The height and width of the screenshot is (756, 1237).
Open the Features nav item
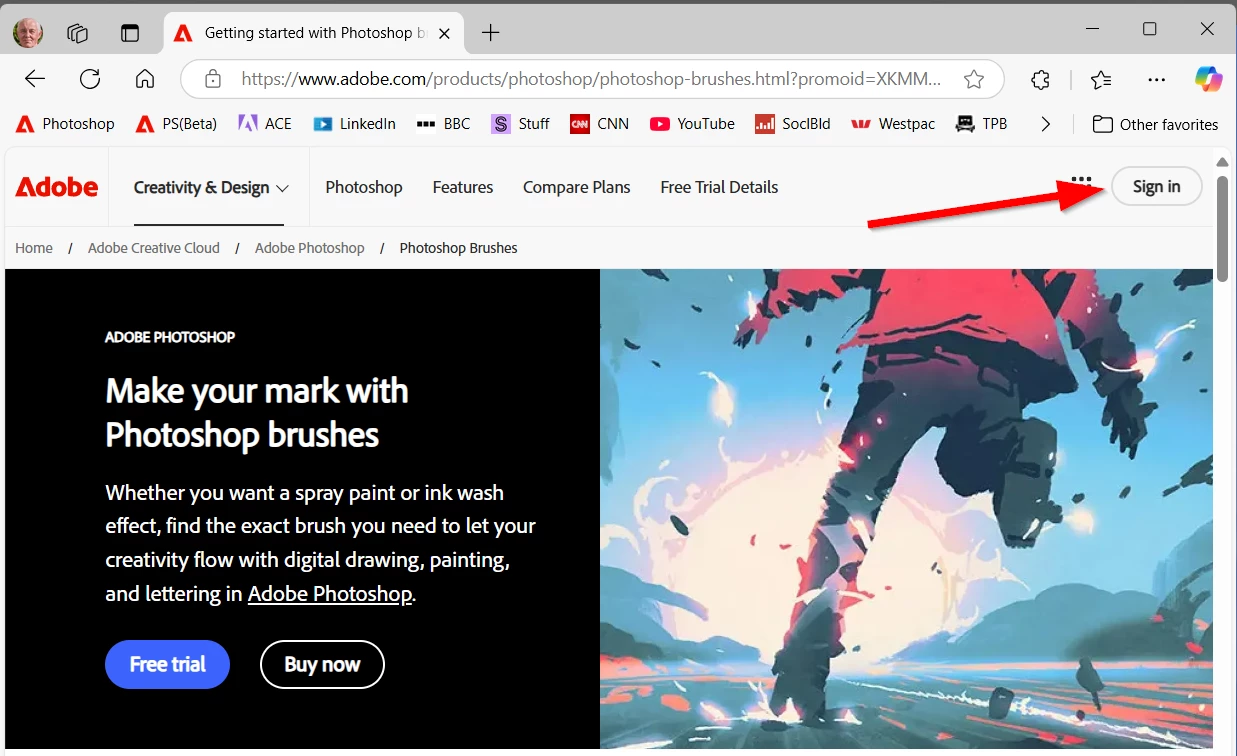pos(463,187)
